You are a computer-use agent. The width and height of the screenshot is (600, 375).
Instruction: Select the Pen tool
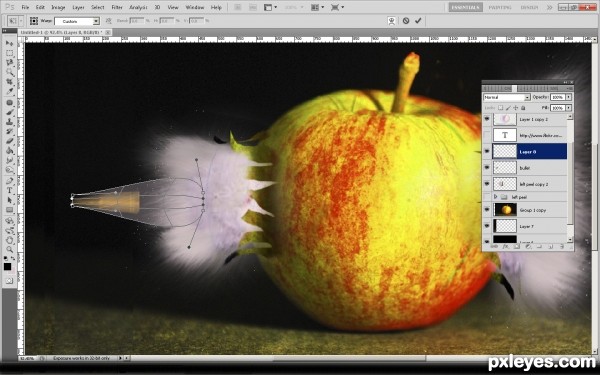(x=9, y=181)
